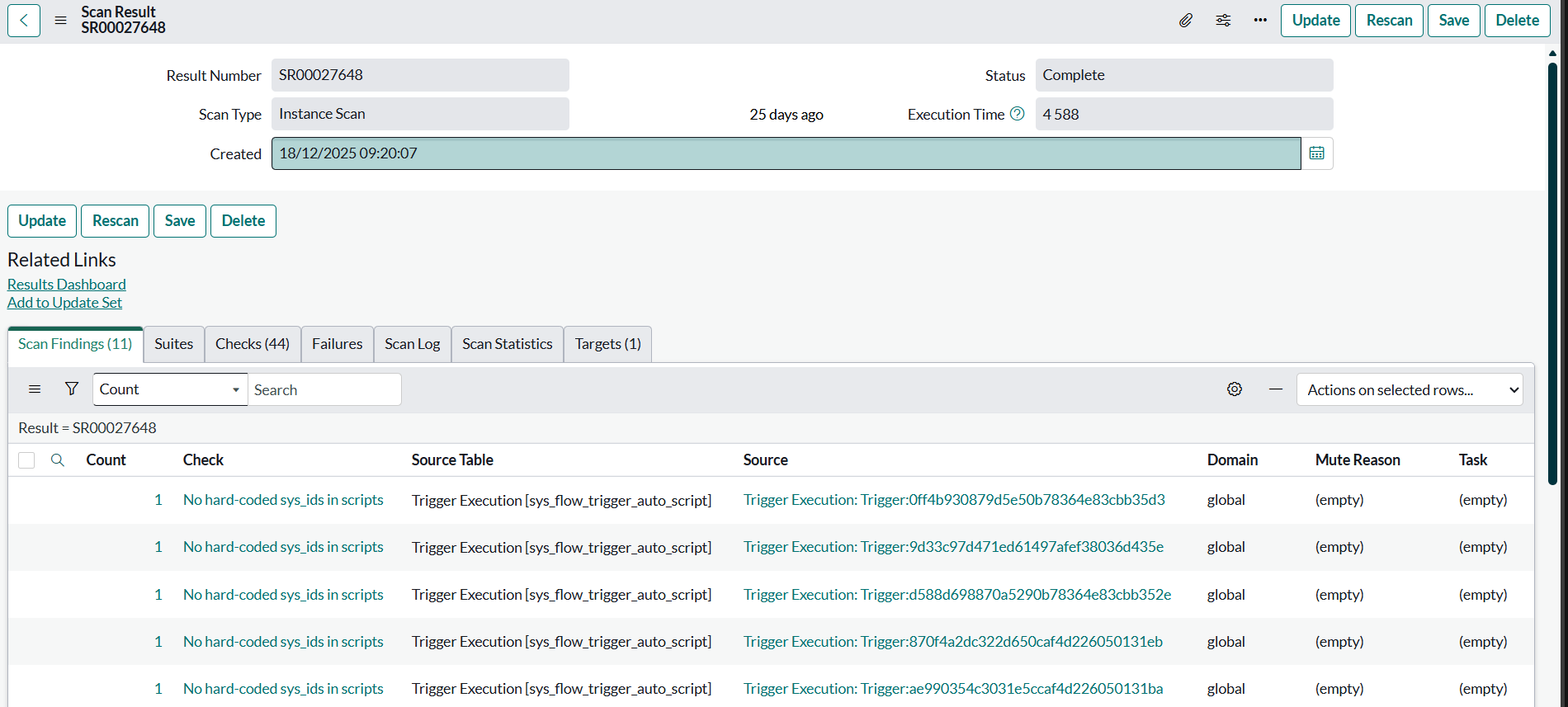1568x707 pixels.
Task: Open the Failures tab
Action: point(338,344)
